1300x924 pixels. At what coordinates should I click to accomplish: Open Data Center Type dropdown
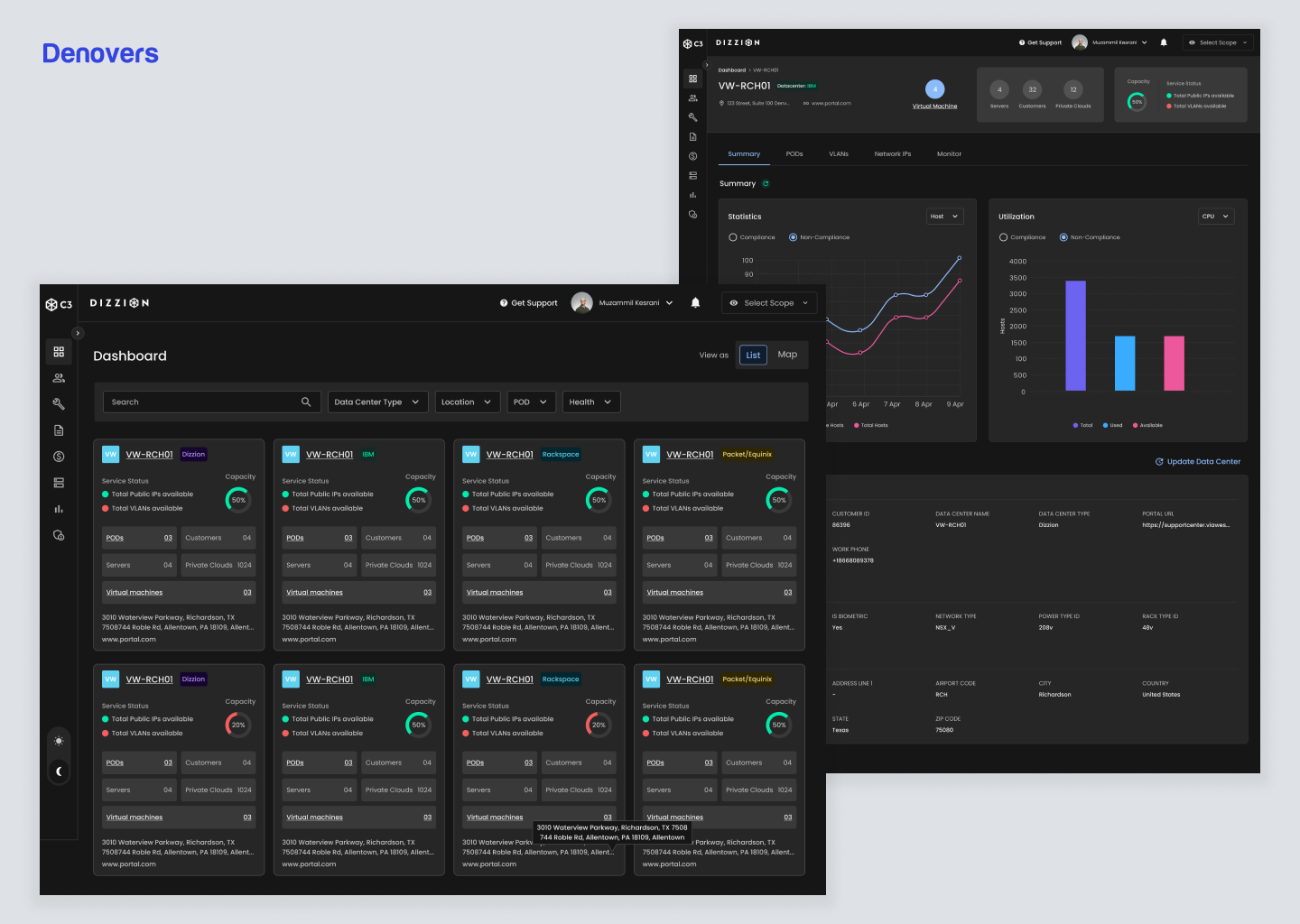[x=376, y=402]
